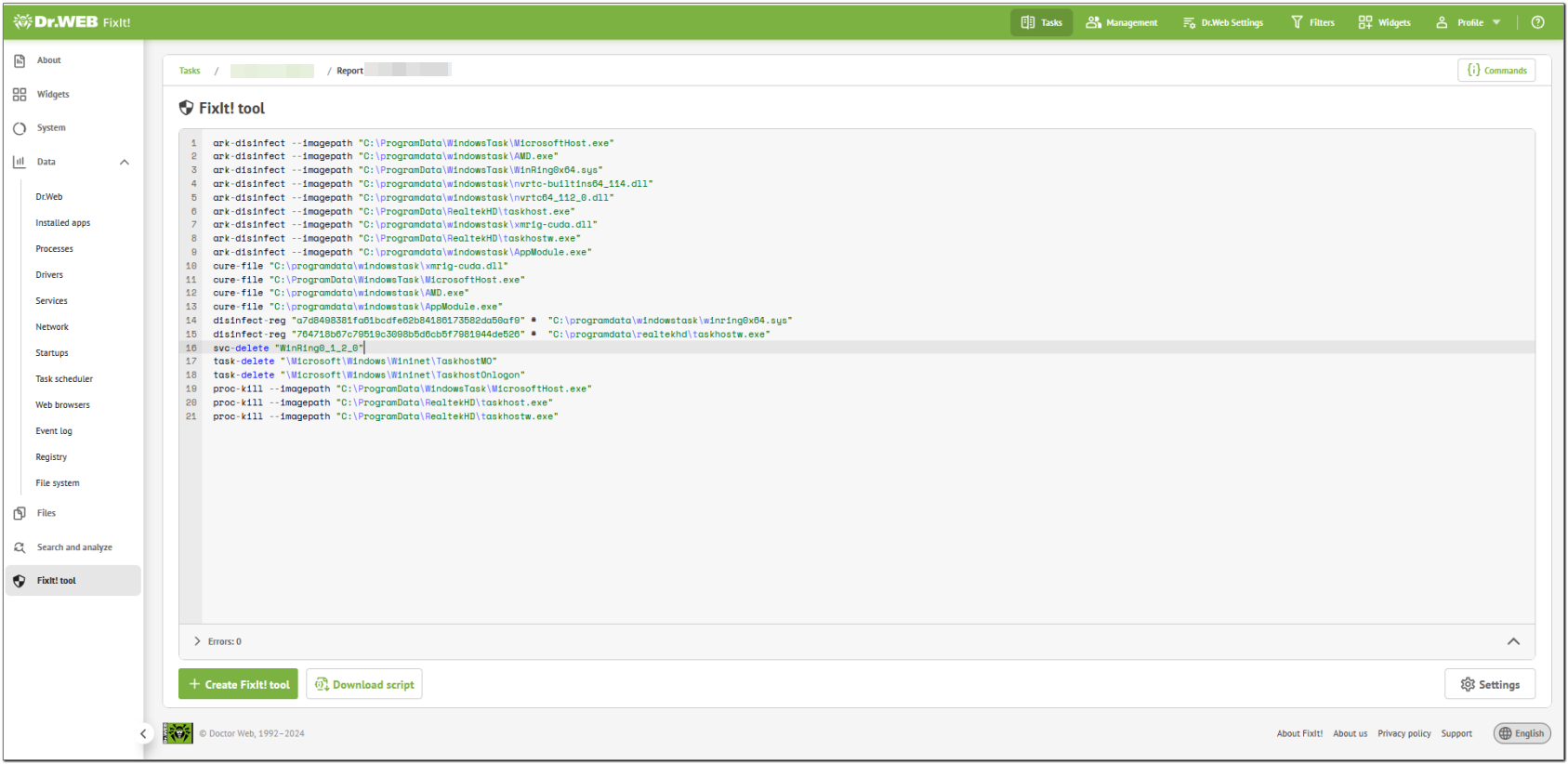Click line 3 WinRing0x64.sys command
The height and width of the screenshot is (764, 1568).
pyautogui.click(x=408, y=170)
